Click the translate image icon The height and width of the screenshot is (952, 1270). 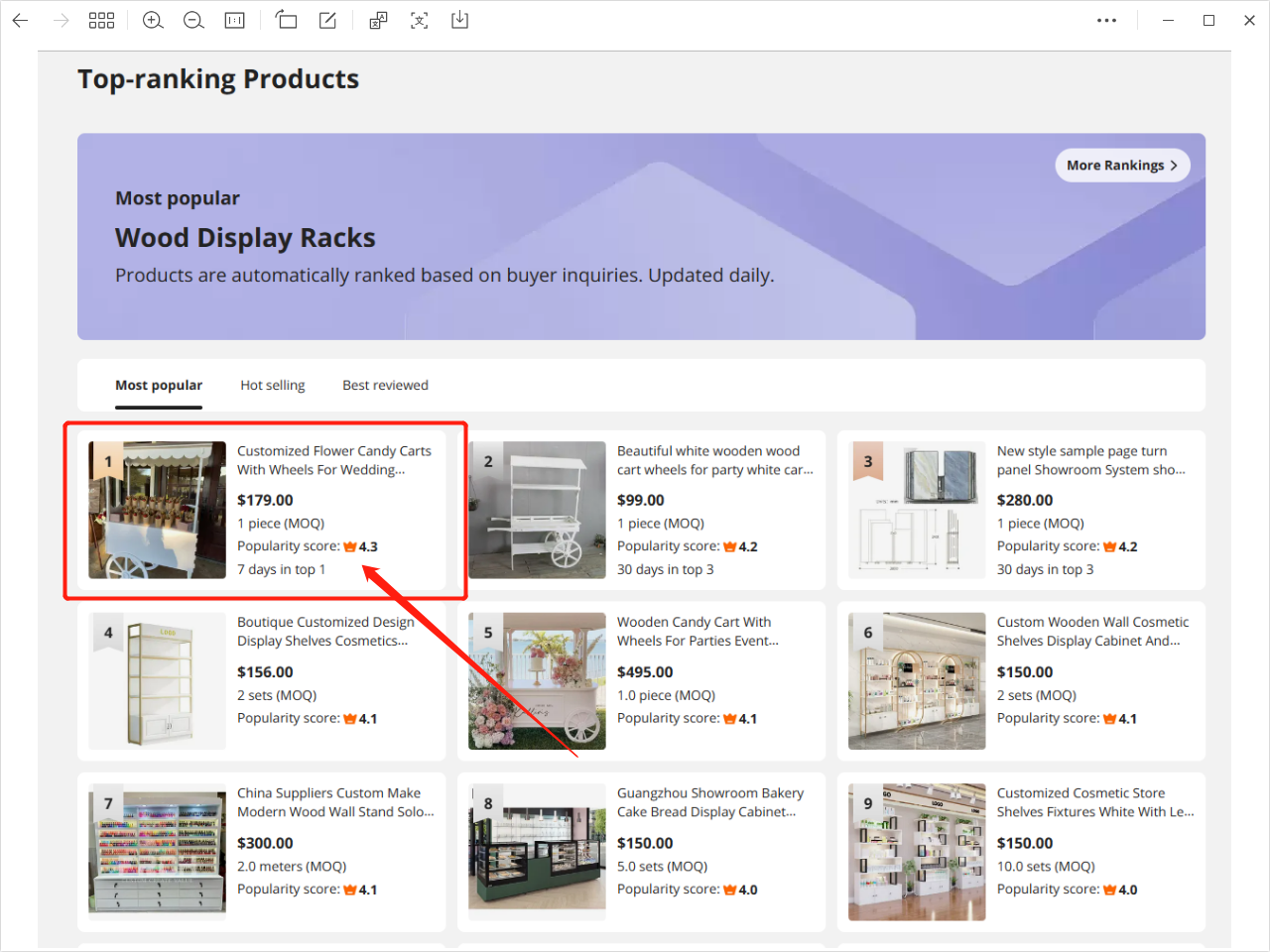coord(378,20)
